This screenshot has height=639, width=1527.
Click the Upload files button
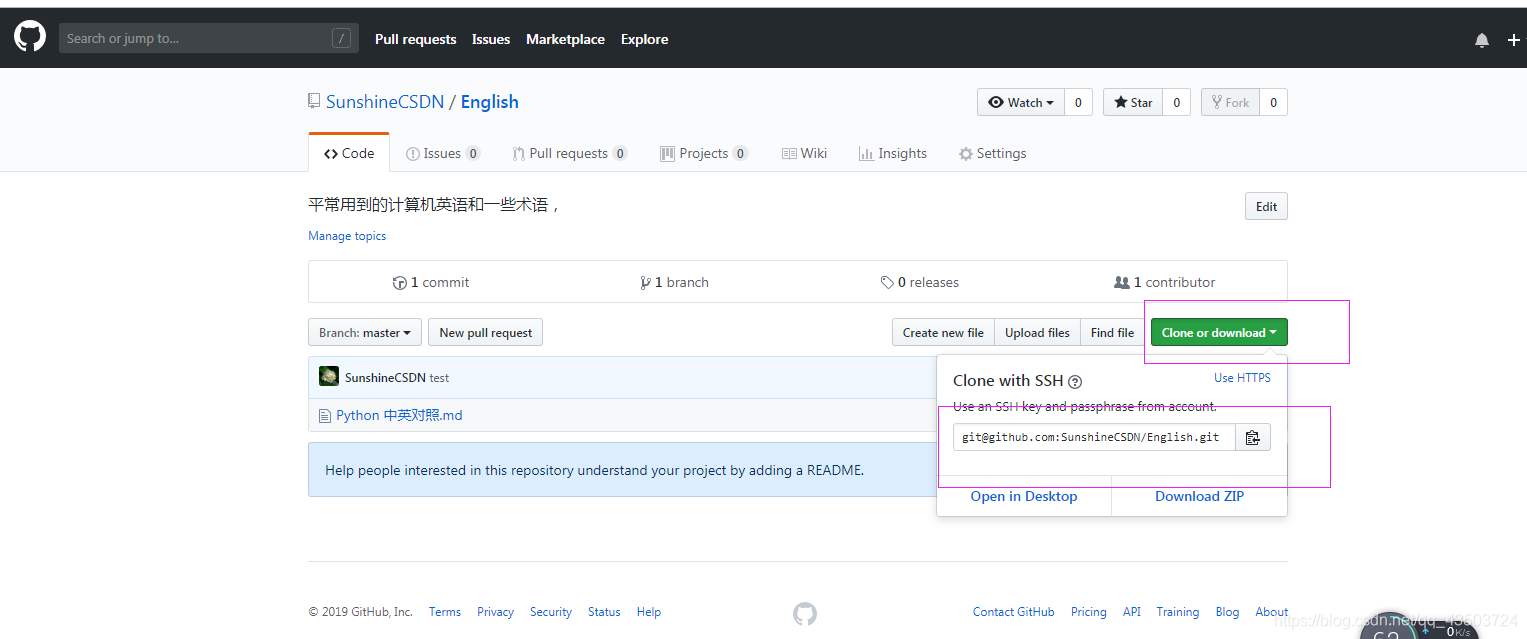point(1037,332)
